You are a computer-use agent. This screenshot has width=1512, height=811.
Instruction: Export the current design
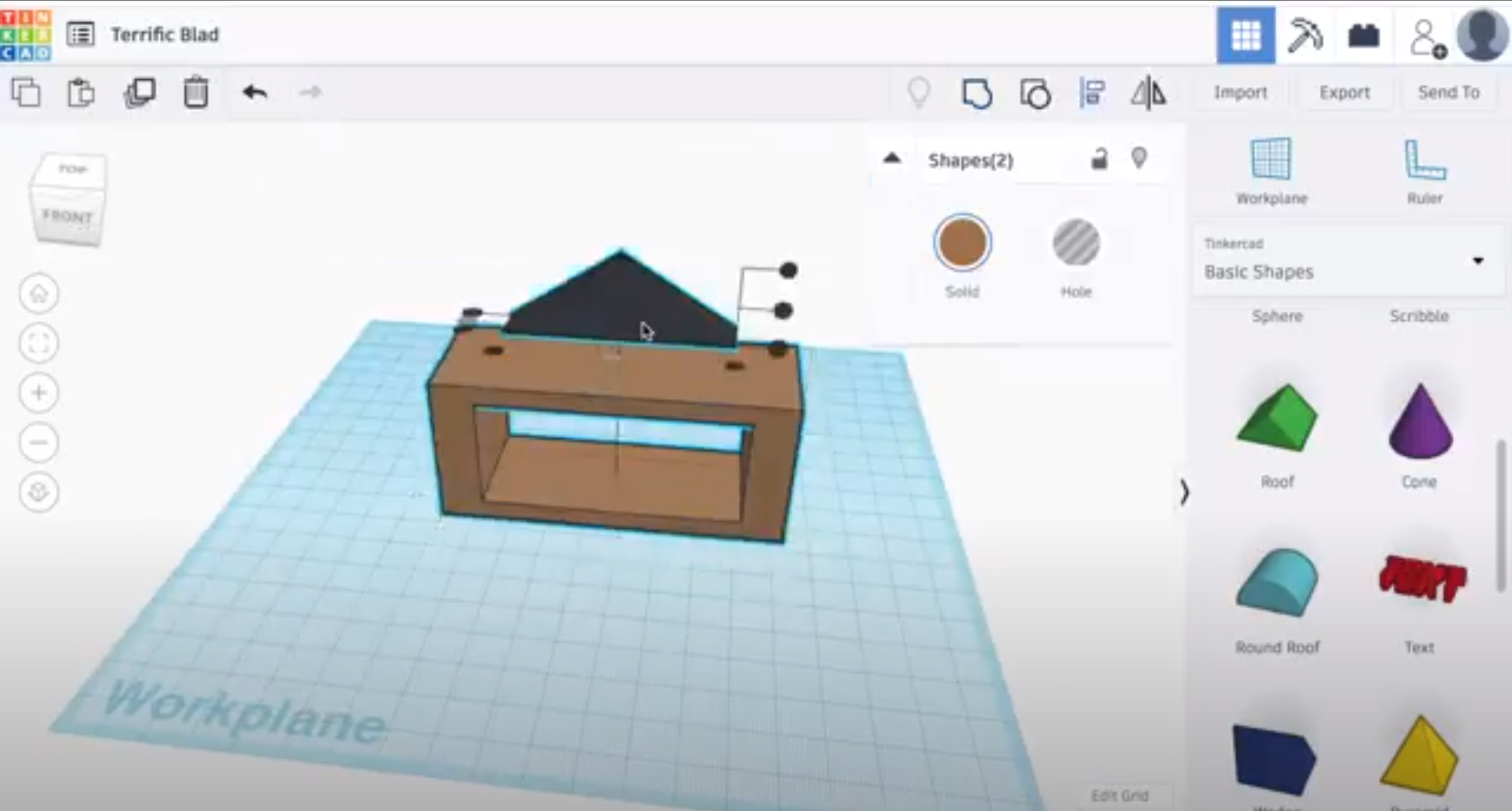(1344, 92)
